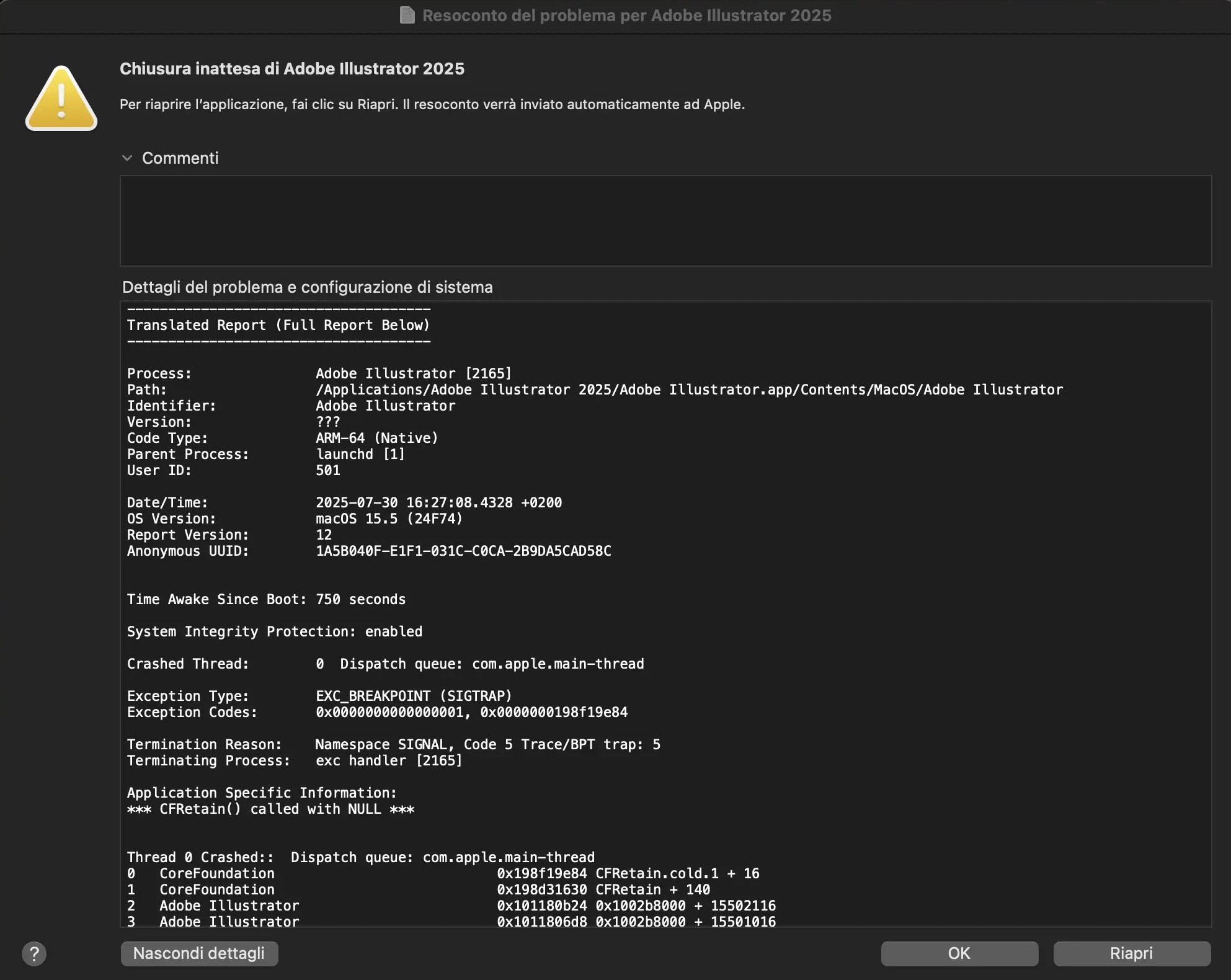Image resolution: width=1231 pixels, height=980 pixels.
Task: Click stack frame 3 ending '+ 15501016'
Action: tap(451, 921)
